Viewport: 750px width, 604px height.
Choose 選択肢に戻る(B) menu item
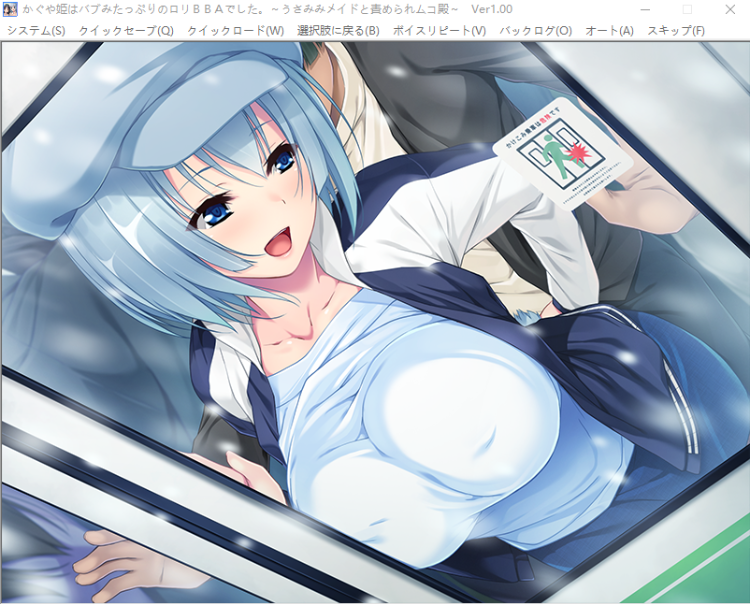[x=338, y=31]
